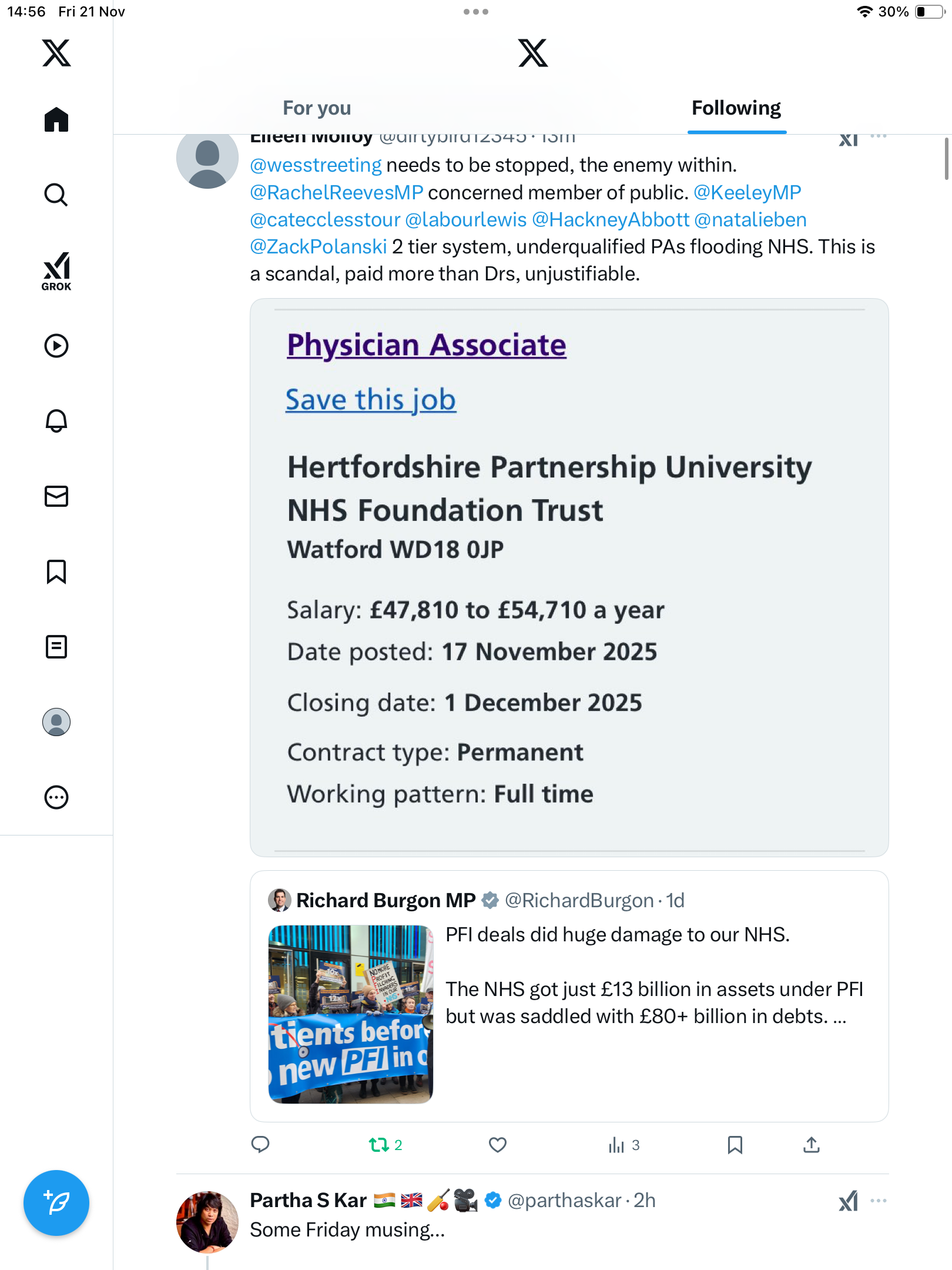Image resolution: width=952 pixels, height=1270 pixels.
Task: Compose a new post
Action: pos(56,1203)
